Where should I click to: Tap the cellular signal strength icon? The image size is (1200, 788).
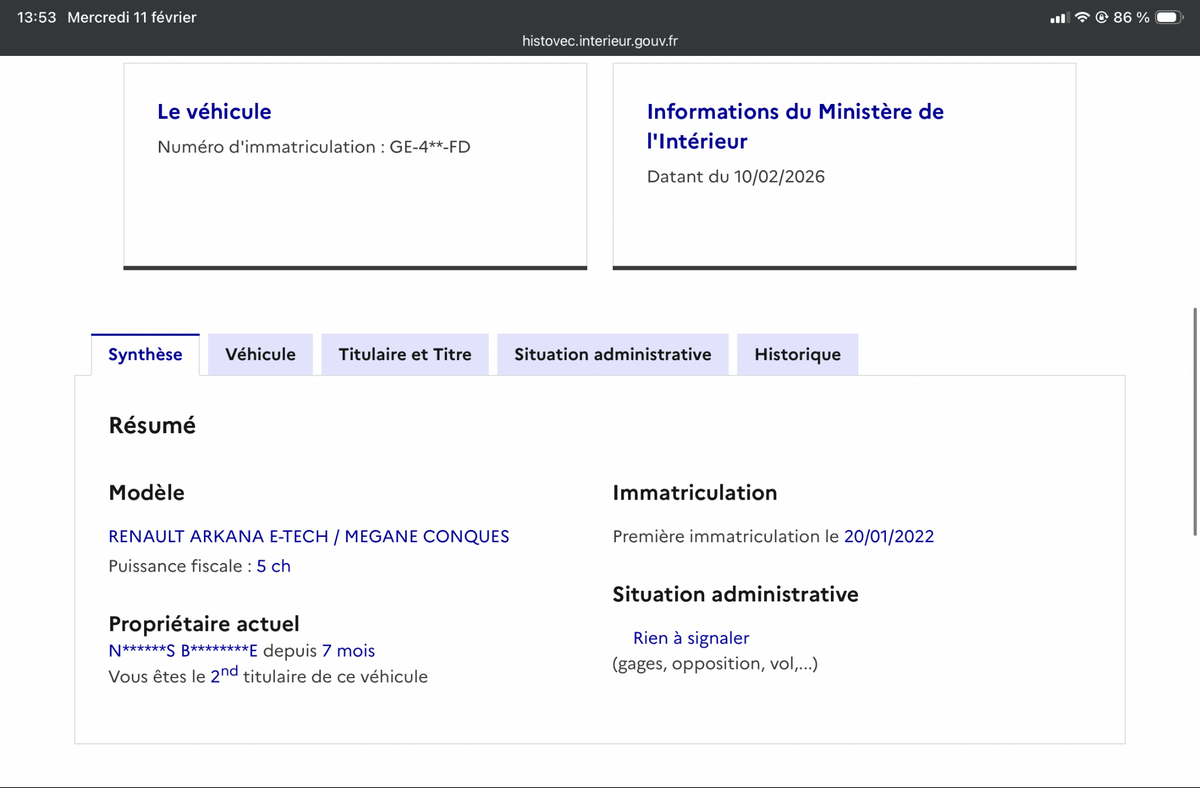pos(1059,18)
